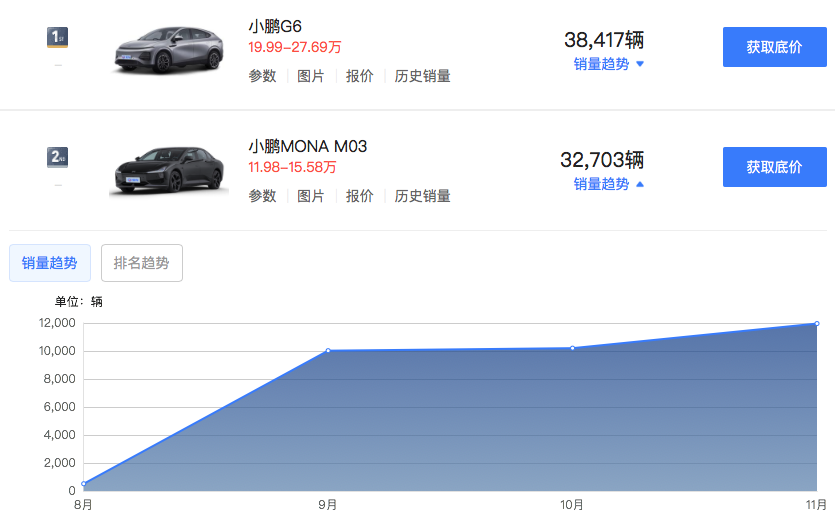
Task: Switch to the 排名趋势 tab
Action: point(141,263)
